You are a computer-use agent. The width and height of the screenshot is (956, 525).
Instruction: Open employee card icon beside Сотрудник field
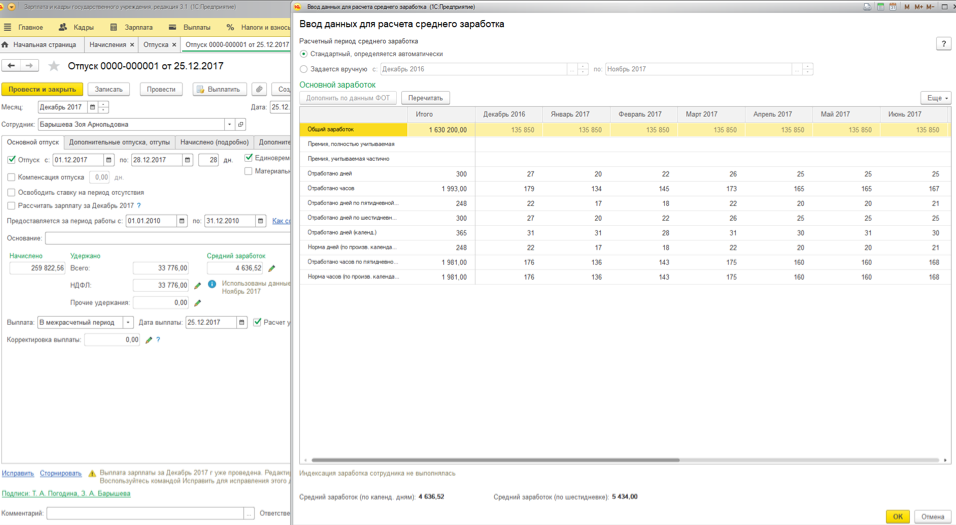241,125
